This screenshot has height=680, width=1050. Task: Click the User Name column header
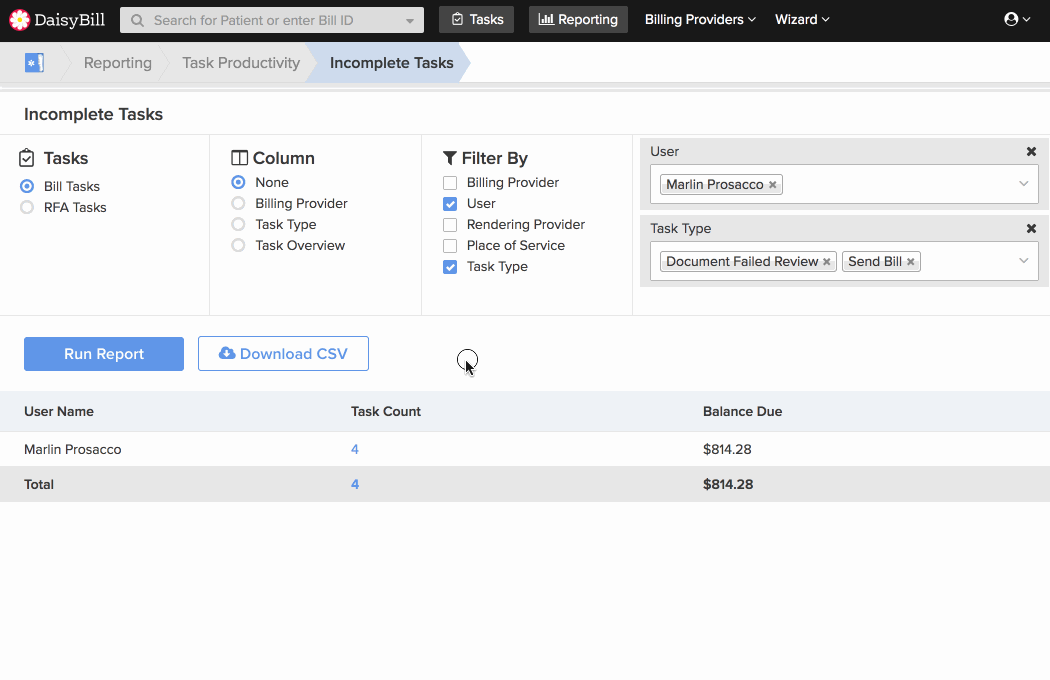tap(59, 411)
